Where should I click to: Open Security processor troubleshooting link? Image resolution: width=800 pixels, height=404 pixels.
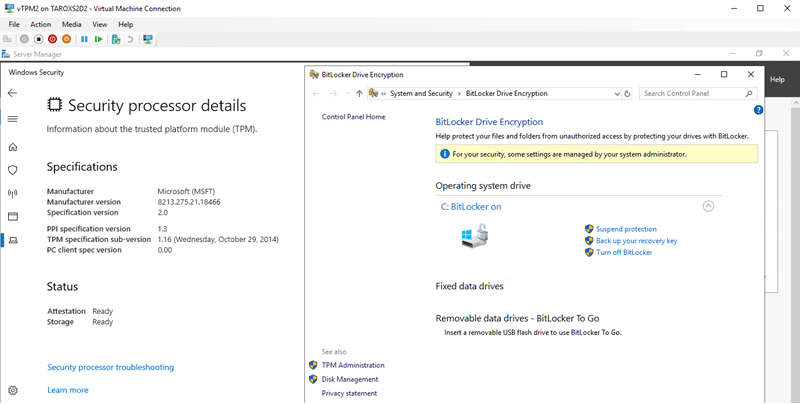[x=110, y=367]
